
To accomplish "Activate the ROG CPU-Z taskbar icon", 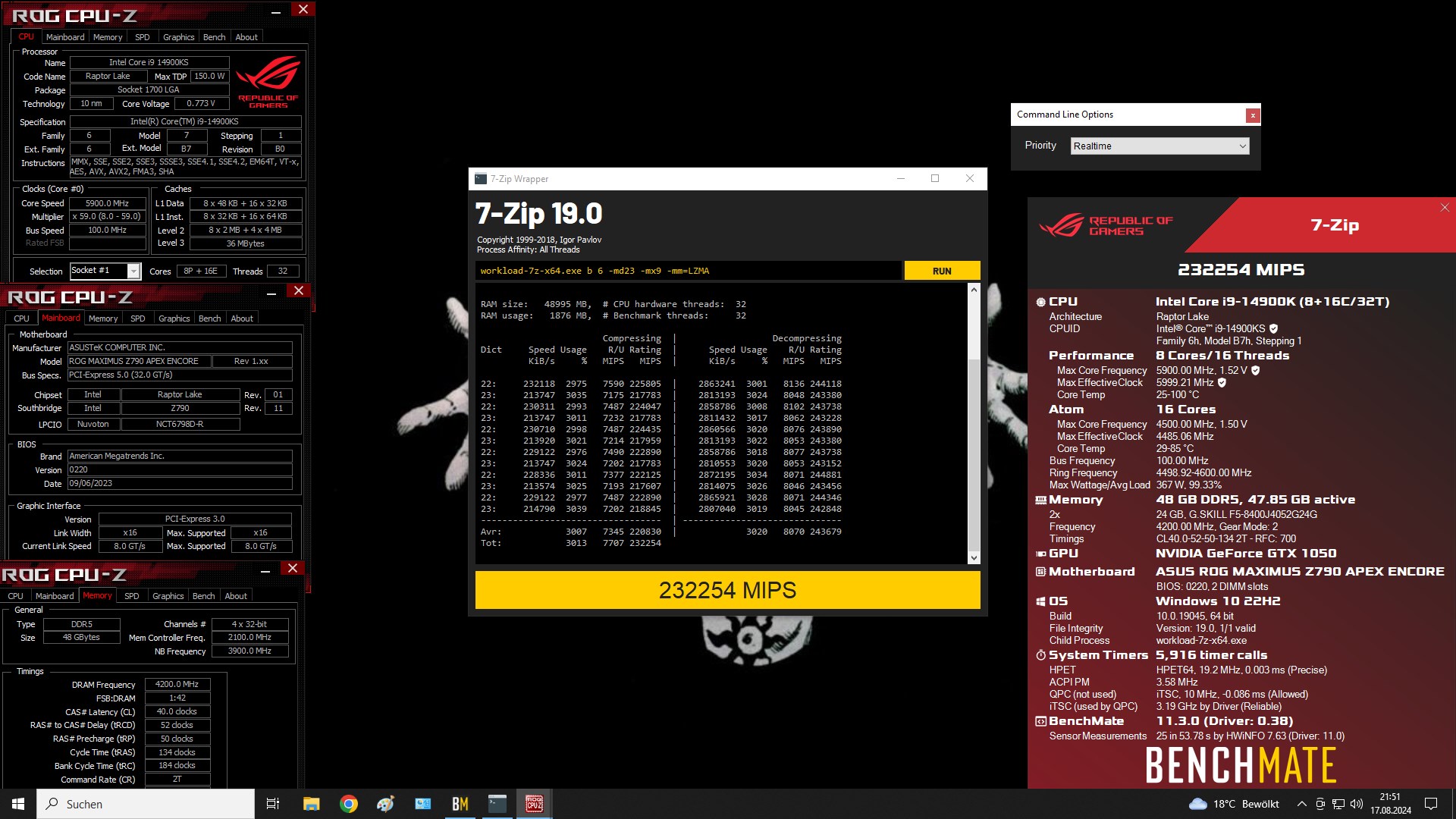I will [535, 804].
